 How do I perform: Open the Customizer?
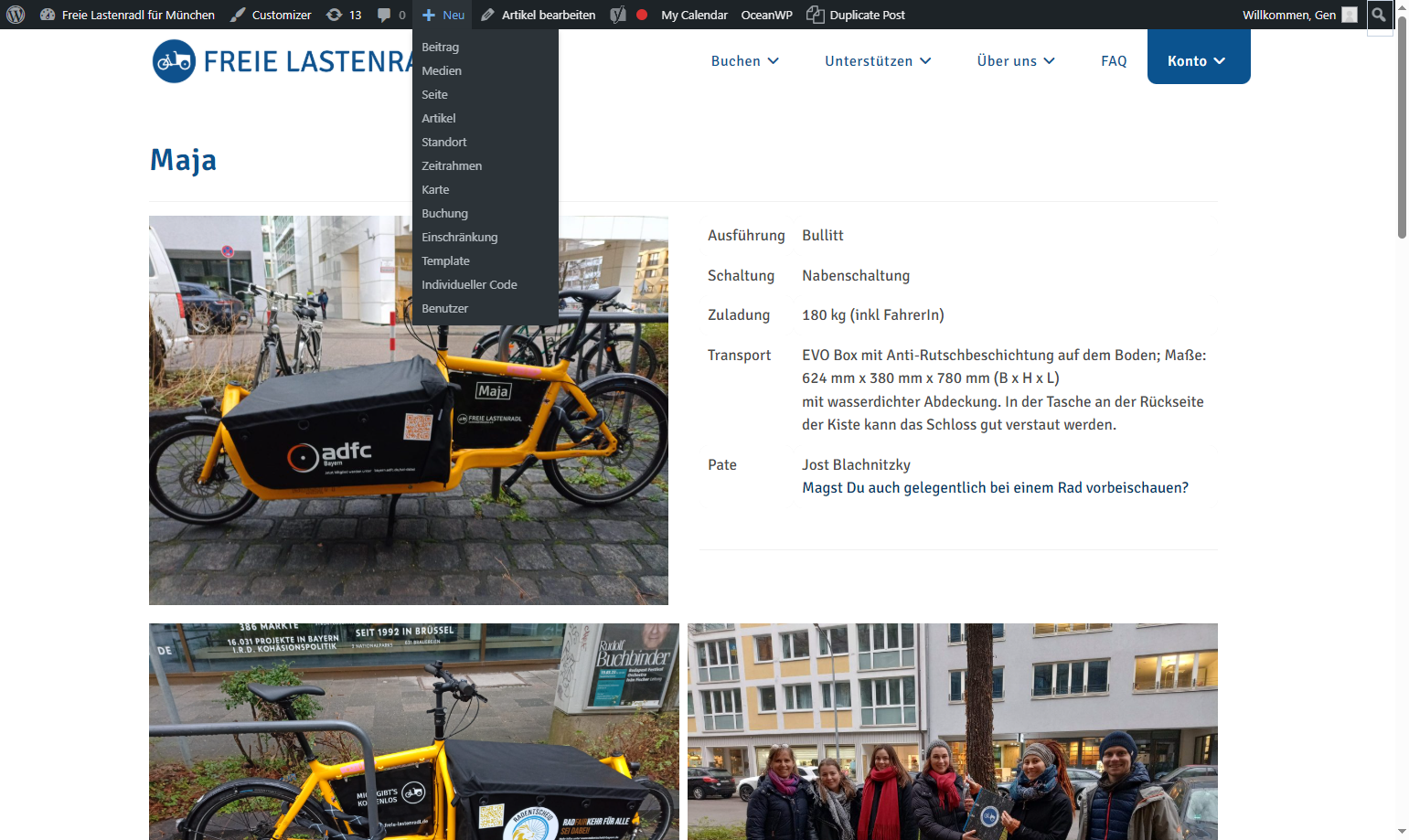coord(271,15)
